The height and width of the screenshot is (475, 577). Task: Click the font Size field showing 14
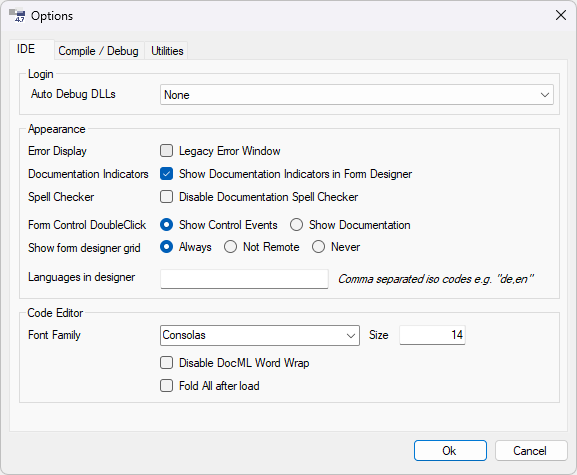[x=432, y=335]
